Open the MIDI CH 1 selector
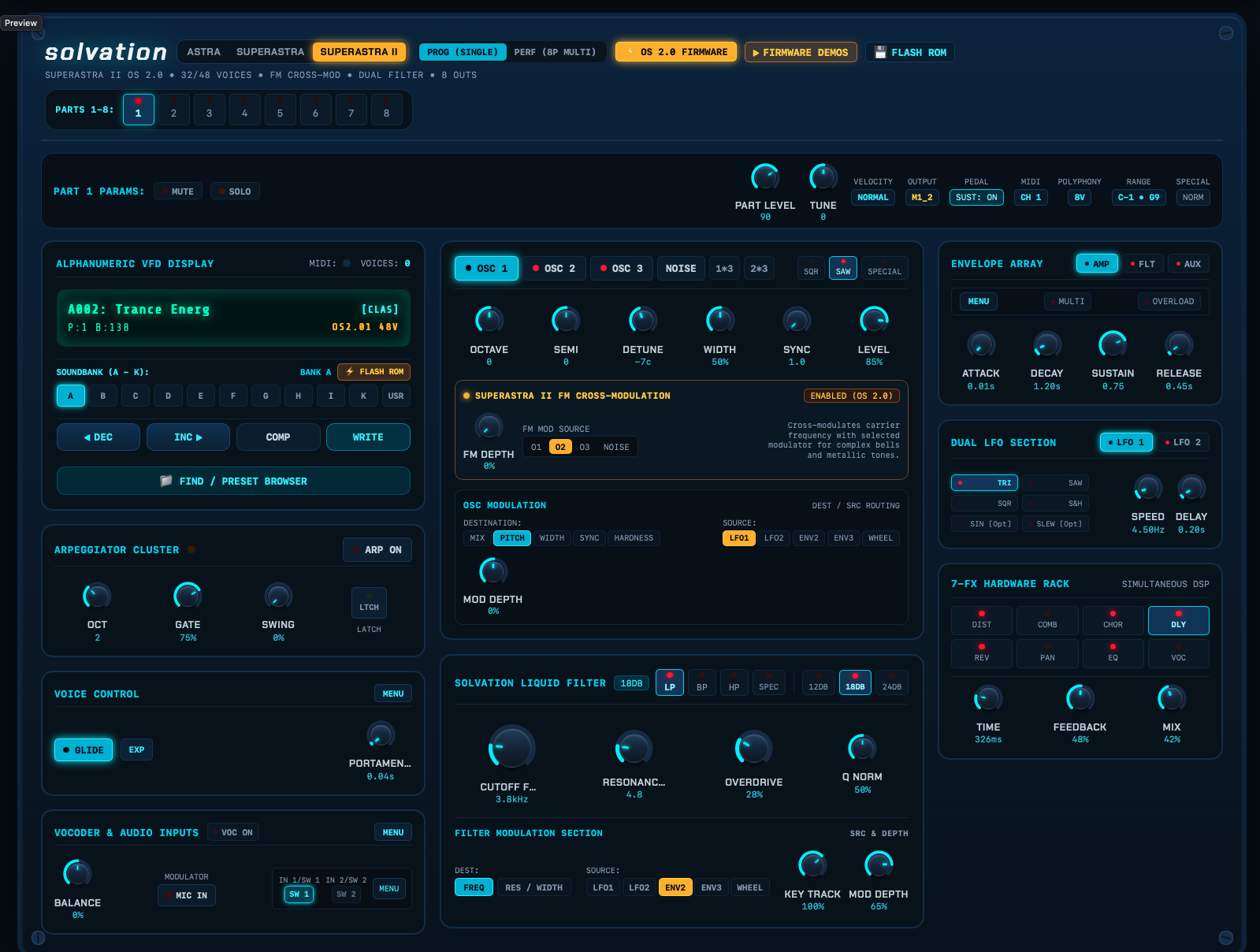The height and width of the screenshot is (952, 1260). pyautogui.click(x=1031, y=197)
